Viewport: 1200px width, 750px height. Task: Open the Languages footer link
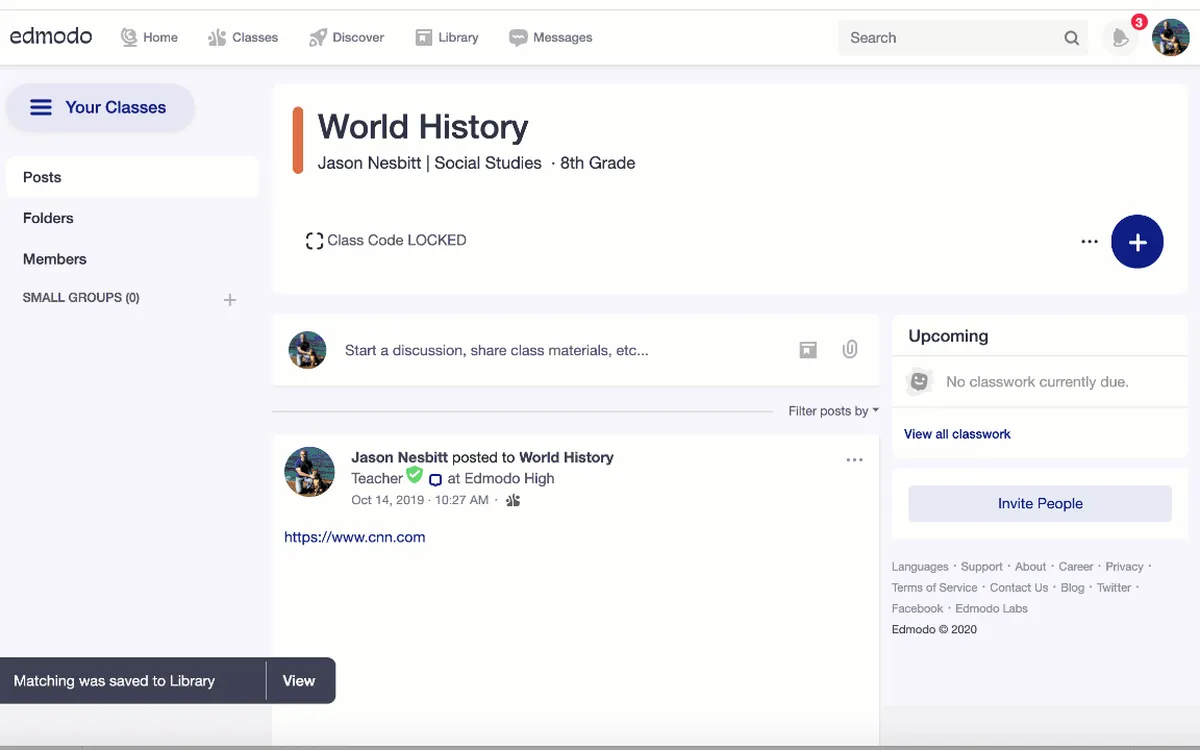(x=920, y=567)
